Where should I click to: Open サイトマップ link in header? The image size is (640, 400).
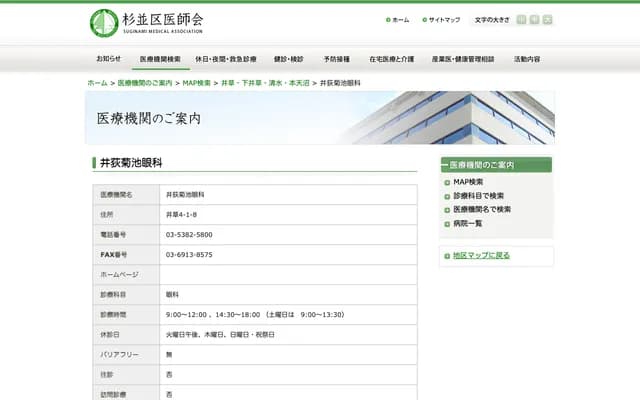pos(441,20)
